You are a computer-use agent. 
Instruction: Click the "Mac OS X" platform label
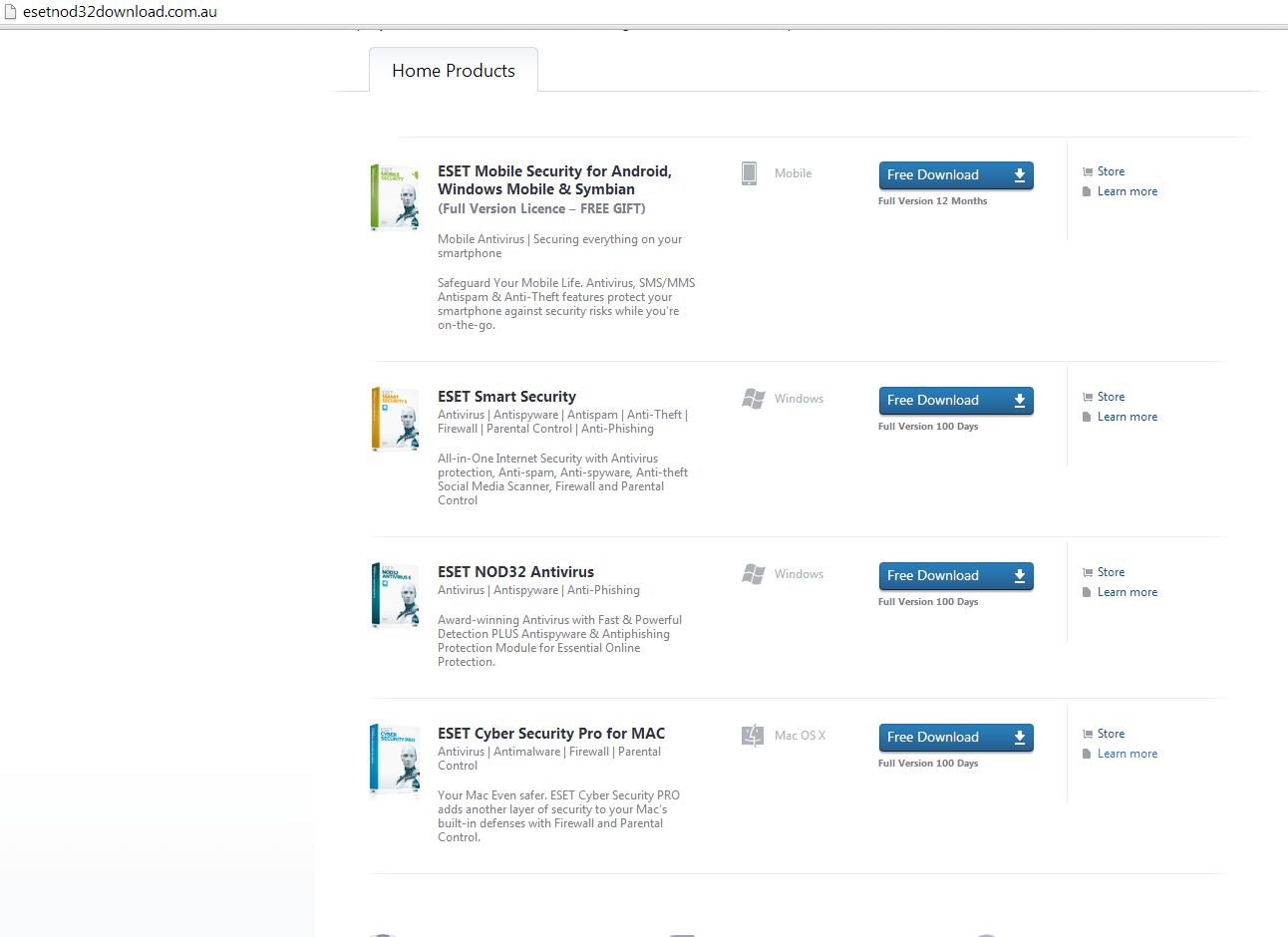pos(800,736)
